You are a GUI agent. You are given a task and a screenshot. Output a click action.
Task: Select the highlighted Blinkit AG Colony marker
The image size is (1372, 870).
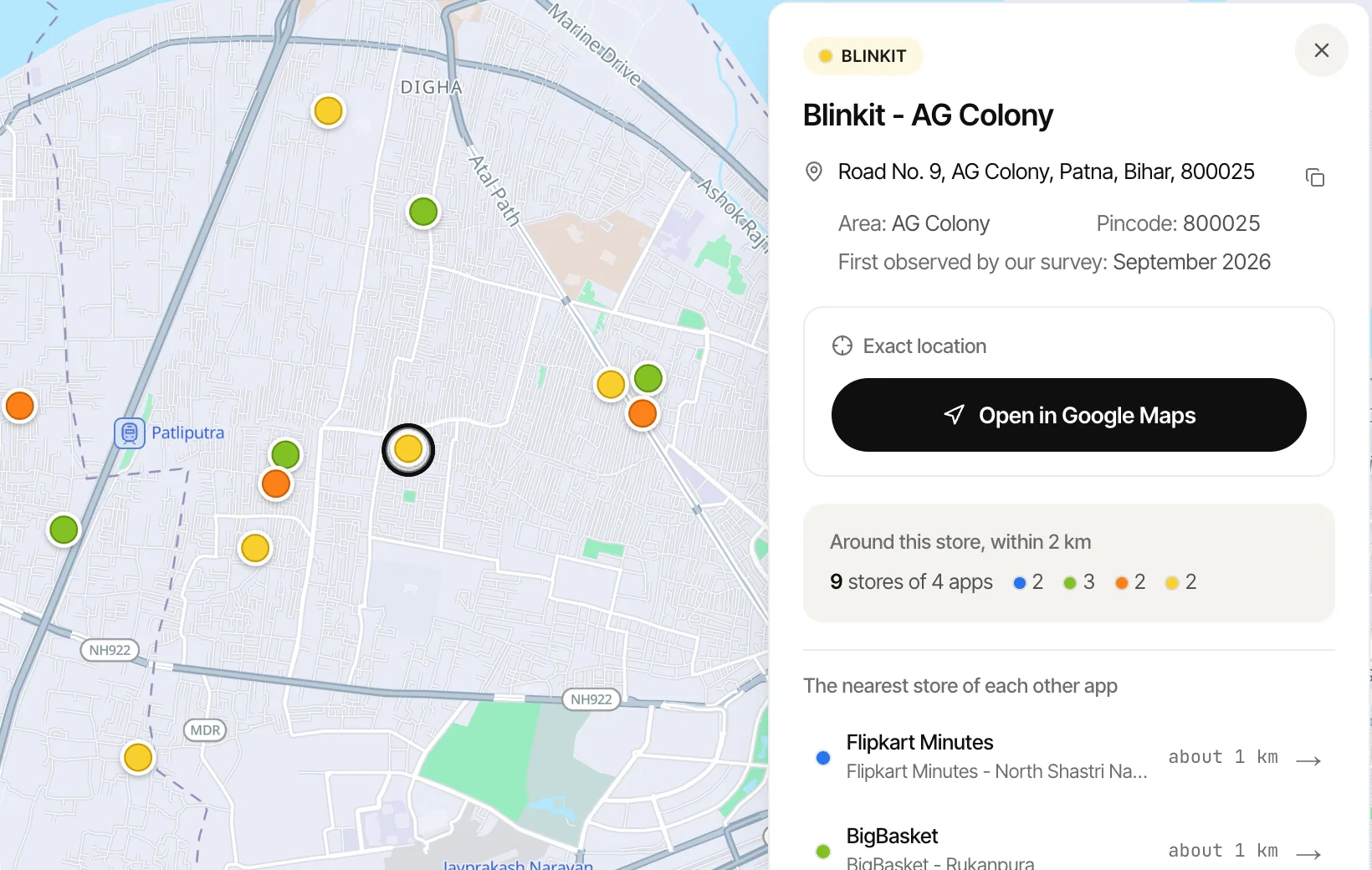pyautogui.click(x=408, y=449)
